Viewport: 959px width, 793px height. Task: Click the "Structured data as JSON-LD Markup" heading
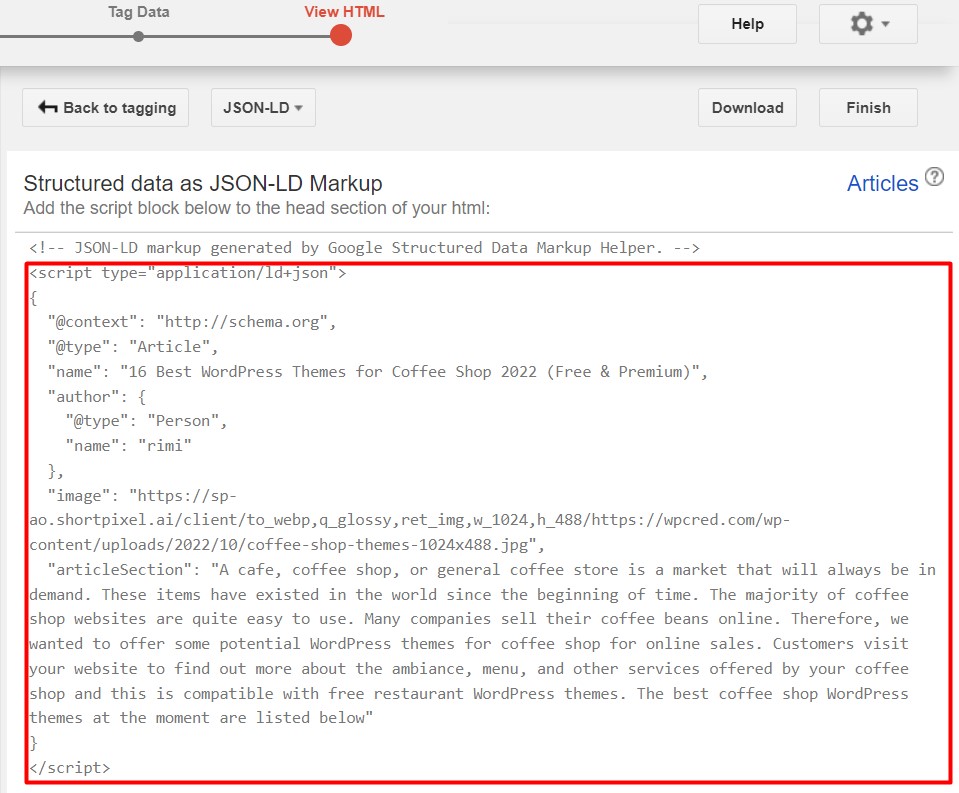point(203,183)
